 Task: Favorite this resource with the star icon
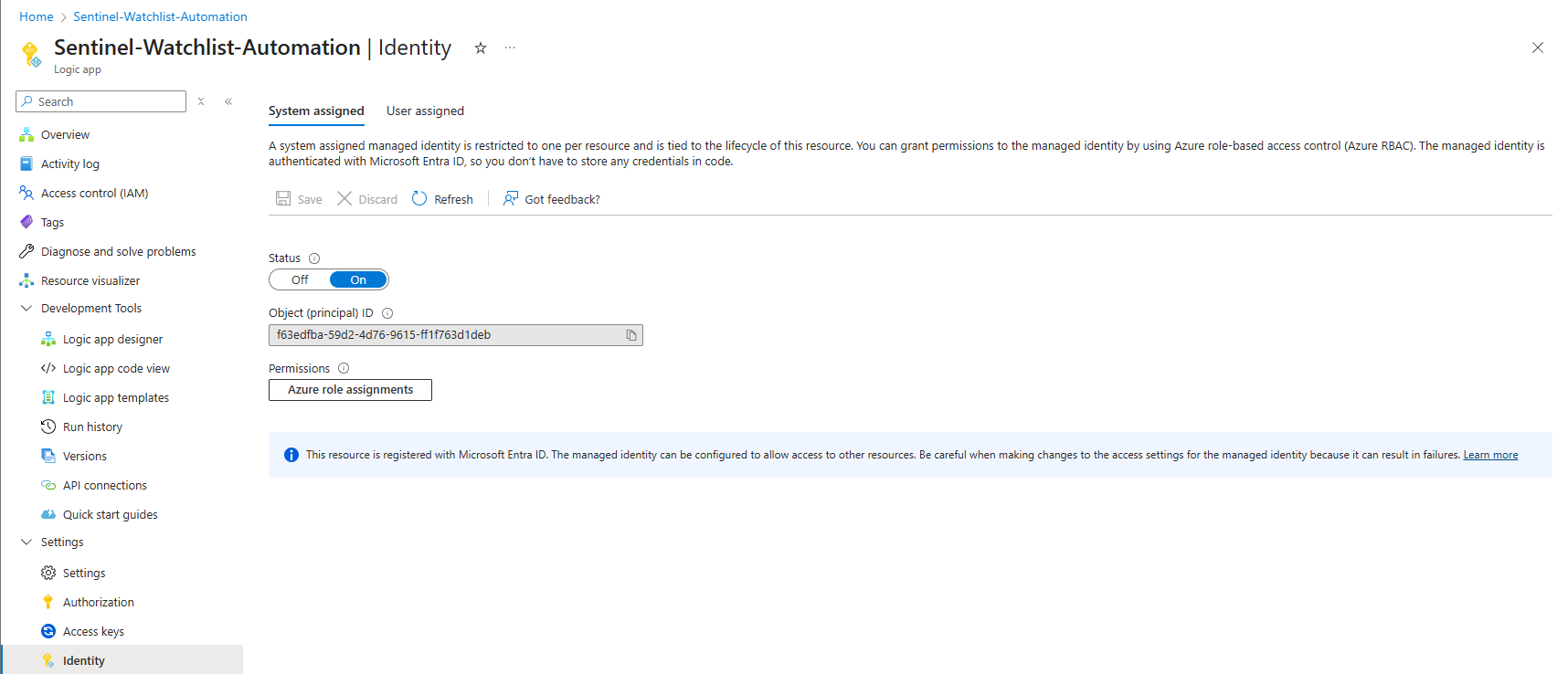tap(481, 48)
